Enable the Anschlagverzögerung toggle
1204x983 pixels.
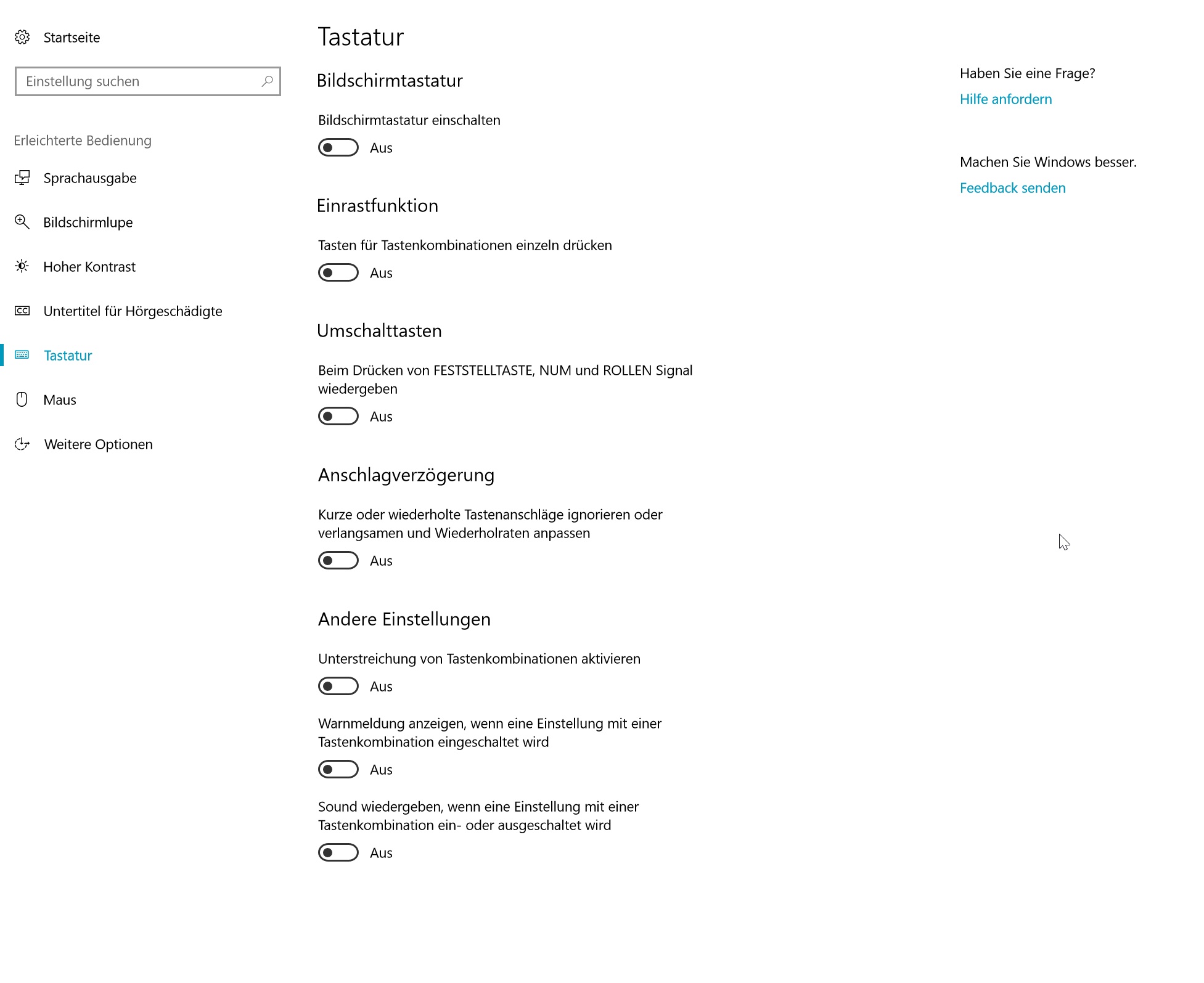pyautogui.click(x=338, y=561)
